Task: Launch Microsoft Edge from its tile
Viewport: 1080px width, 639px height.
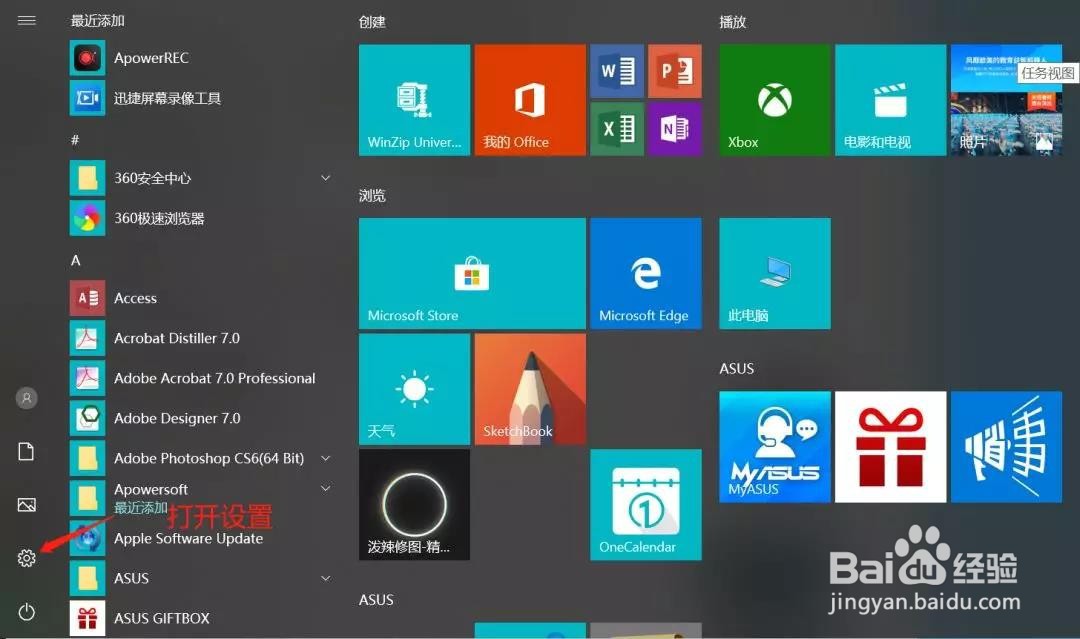Action: coord(646,273)
